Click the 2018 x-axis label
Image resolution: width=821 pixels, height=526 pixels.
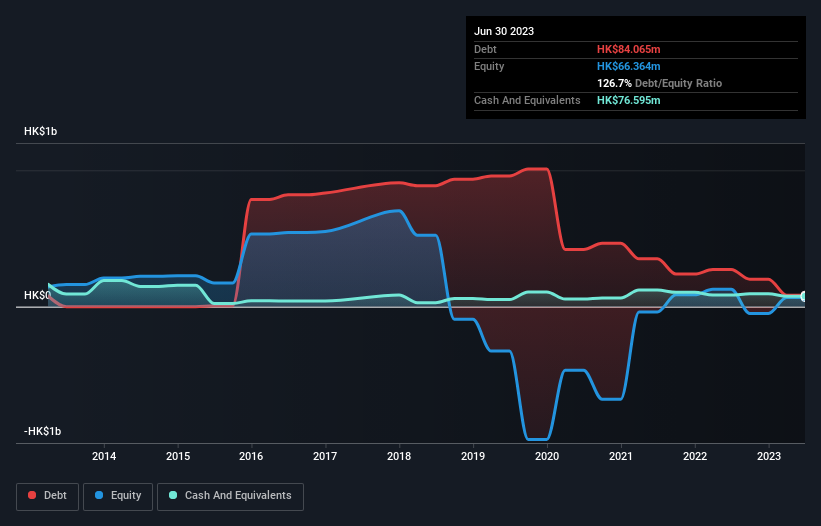(399, 456)
